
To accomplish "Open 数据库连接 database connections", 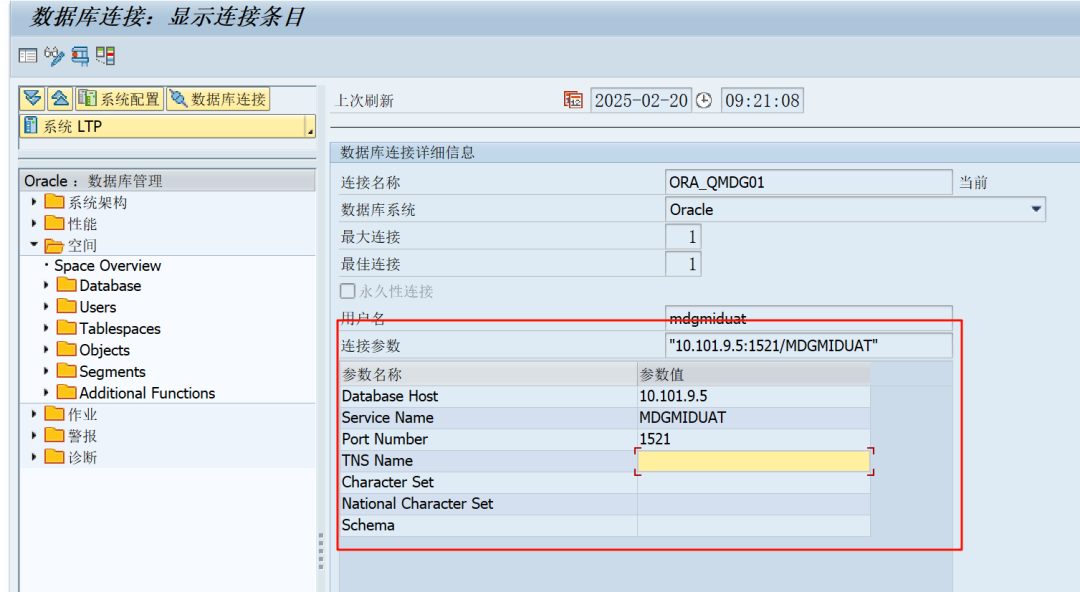I will pyautogui.click(x=218, y=99).
